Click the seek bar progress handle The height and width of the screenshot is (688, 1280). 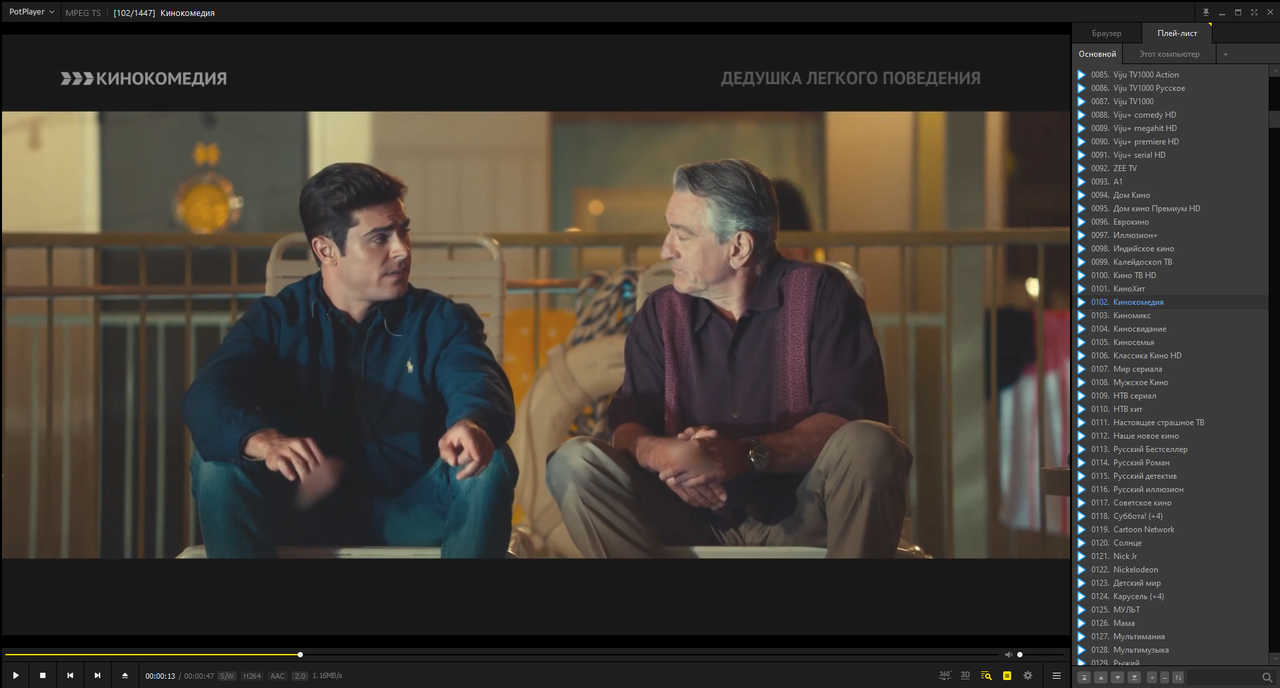[x=300, y=655]
